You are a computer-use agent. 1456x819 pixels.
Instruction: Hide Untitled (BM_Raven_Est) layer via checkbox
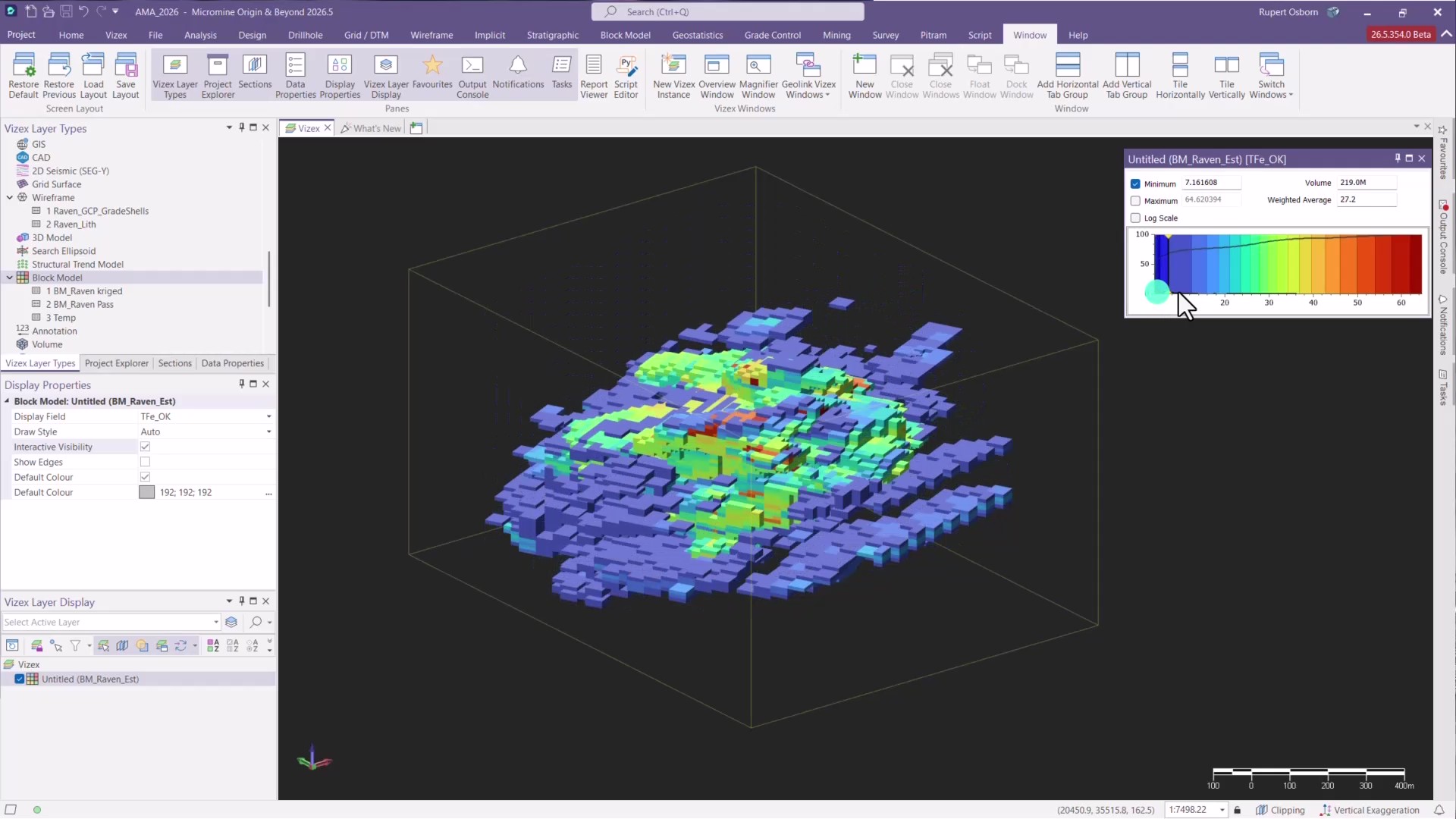(x=20, y=679)
